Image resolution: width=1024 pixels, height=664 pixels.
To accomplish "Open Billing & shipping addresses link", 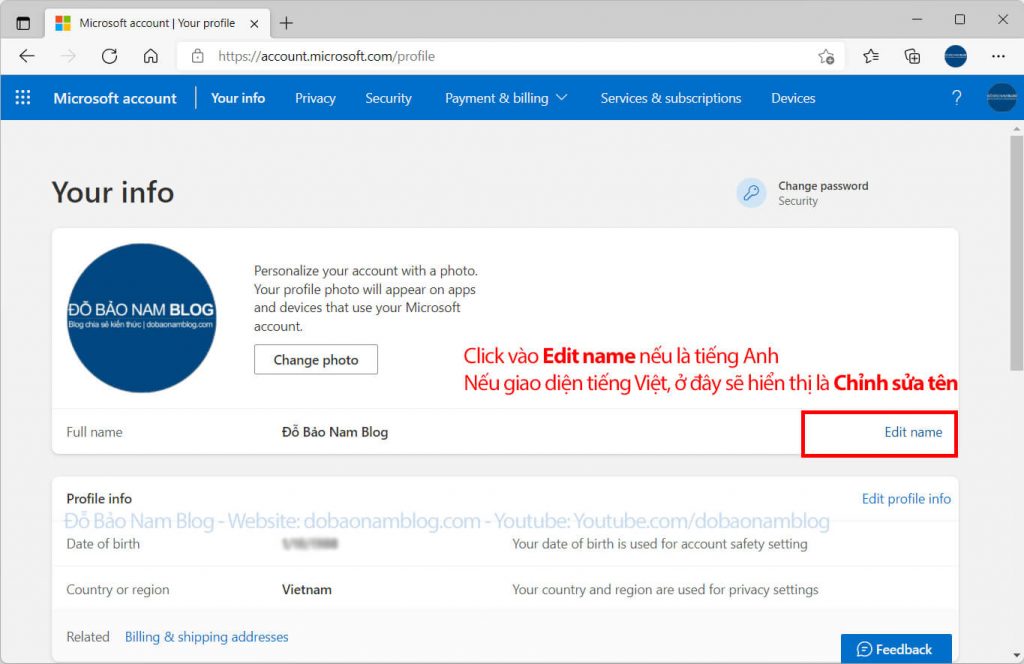I will (x=206, y=637).
